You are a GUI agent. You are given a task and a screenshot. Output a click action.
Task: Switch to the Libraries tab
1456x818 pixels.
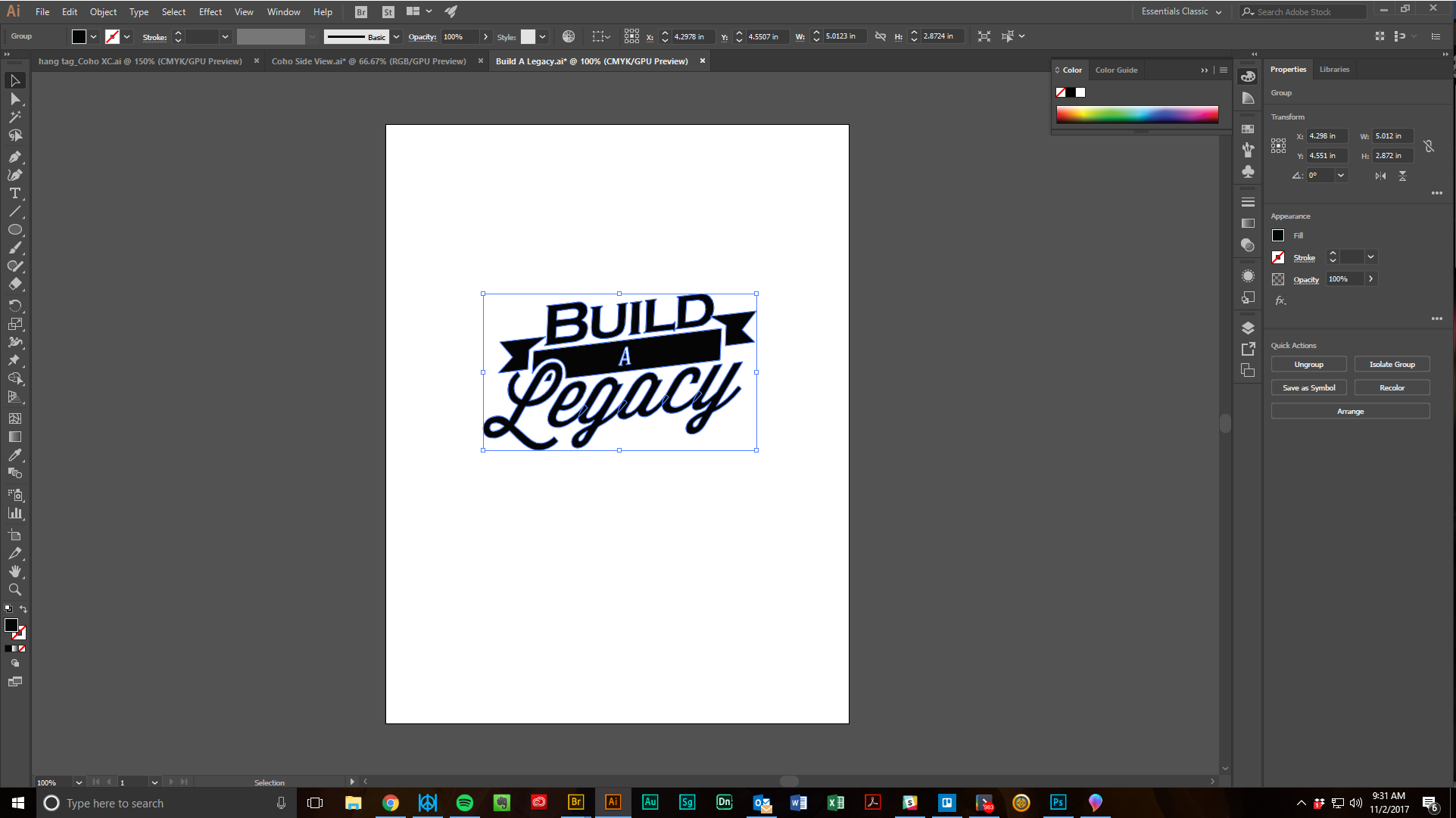pos(1333,69)
